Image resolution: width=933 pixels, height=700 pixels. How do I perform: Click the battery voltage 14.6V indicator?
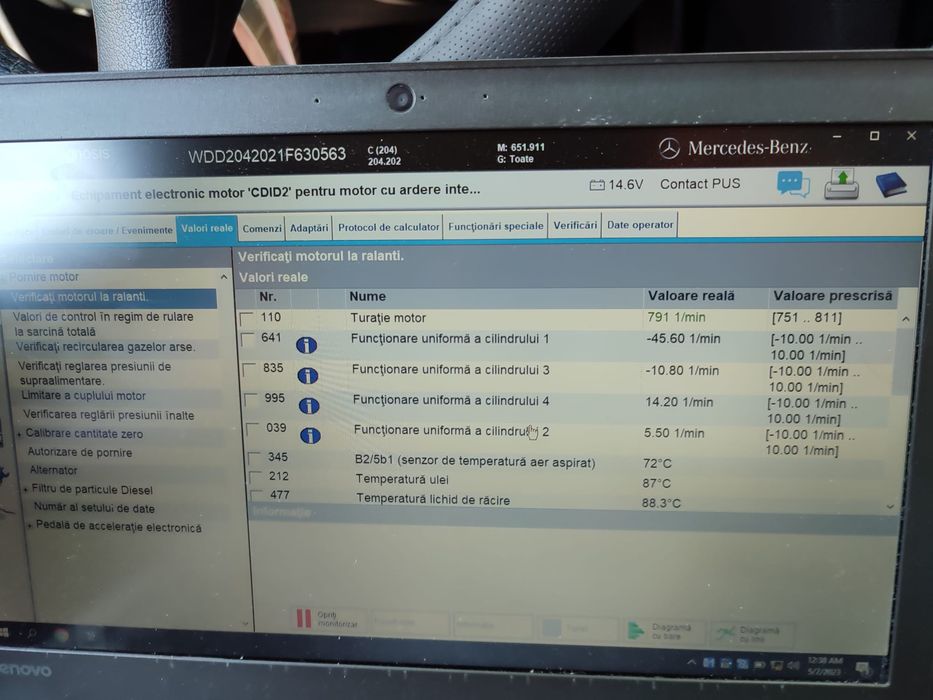pos(616,185)
